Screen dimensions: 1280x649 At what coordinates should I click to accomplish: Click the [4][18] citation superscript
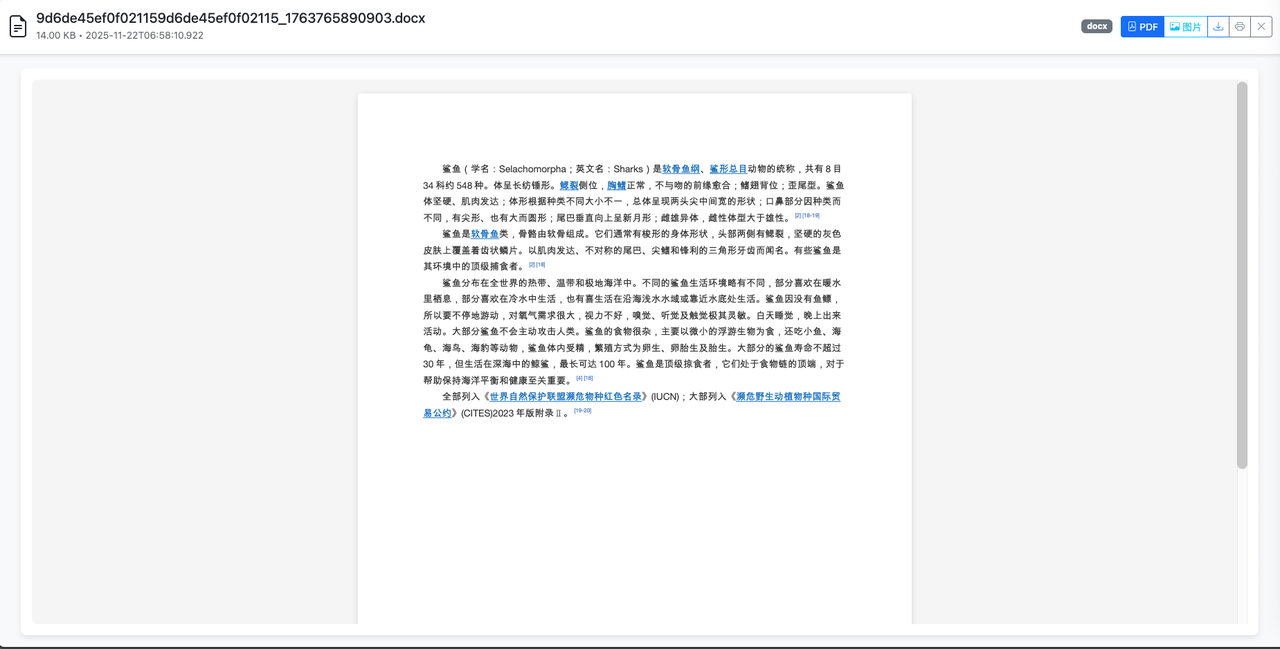[584, 378]
